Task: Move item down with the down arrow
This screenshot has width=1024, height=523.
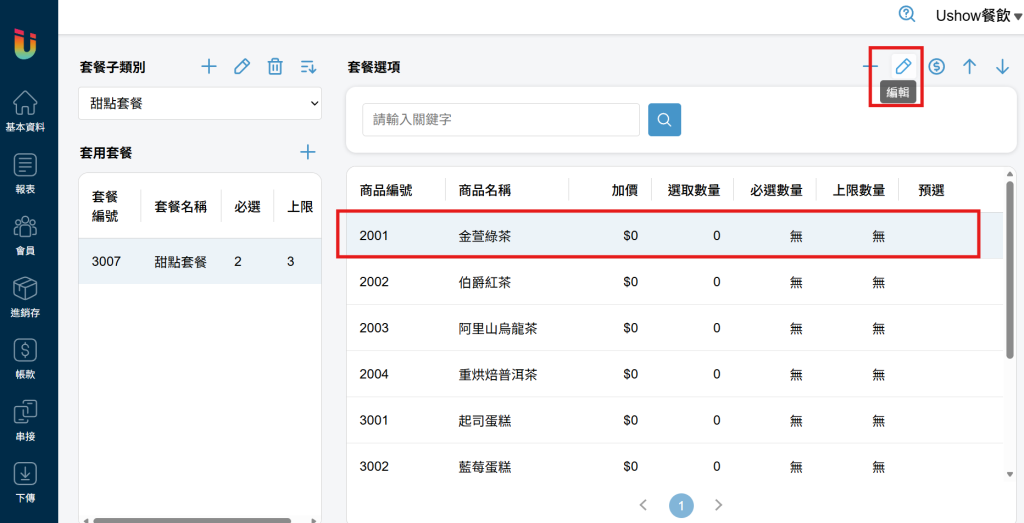Action: [x=1002, y=66]
